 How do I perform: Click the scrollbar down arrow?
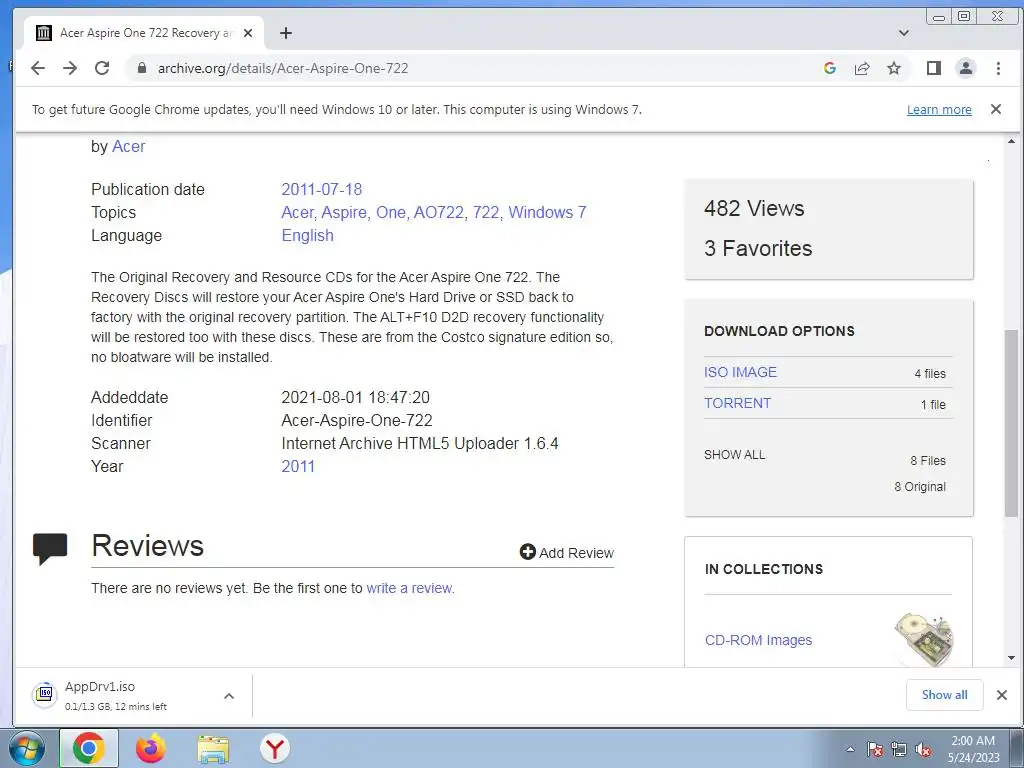click(x=1011, y=658)
